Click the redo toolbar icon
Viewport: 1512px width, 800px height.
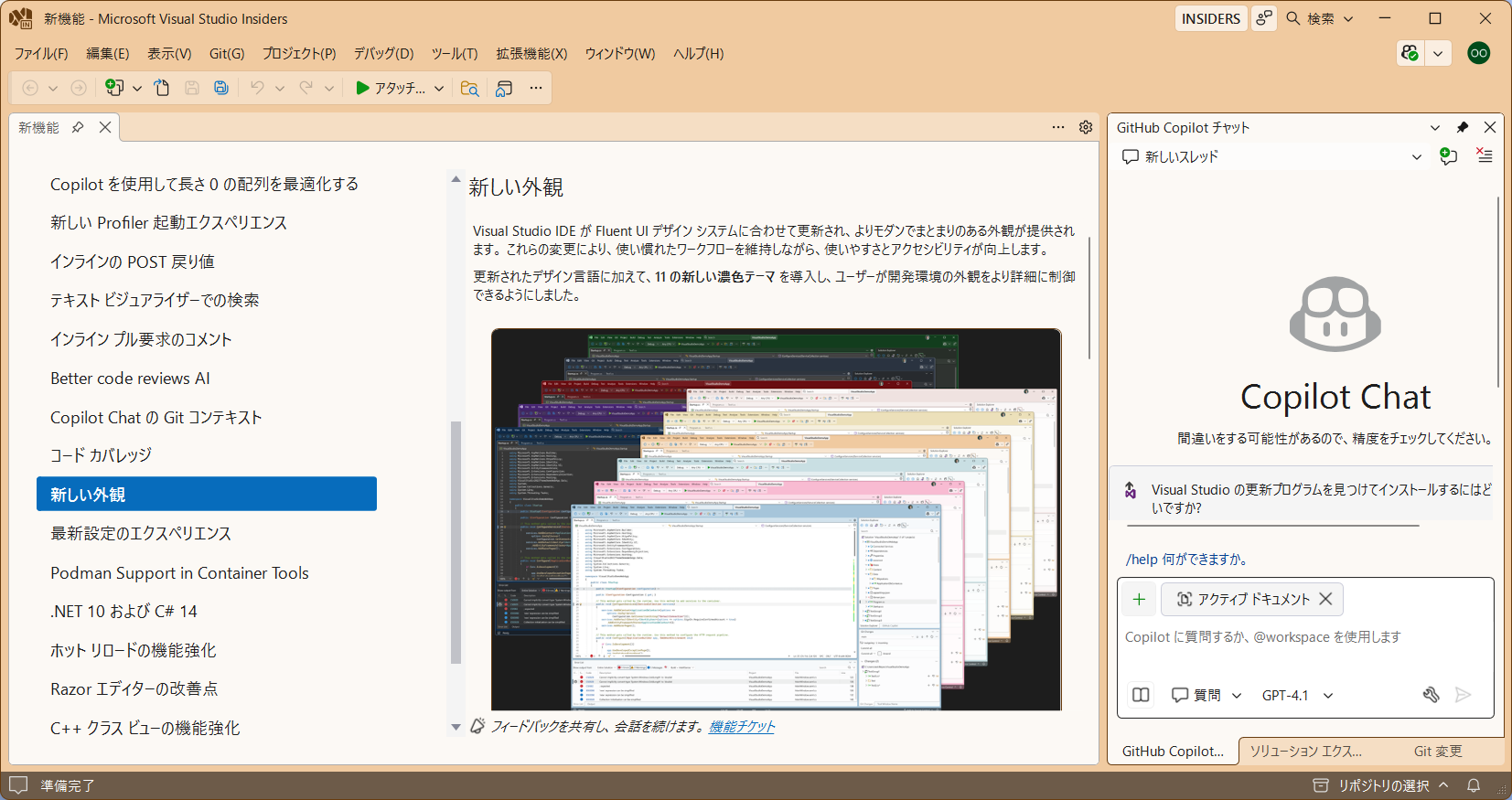[x=306, y=88]
